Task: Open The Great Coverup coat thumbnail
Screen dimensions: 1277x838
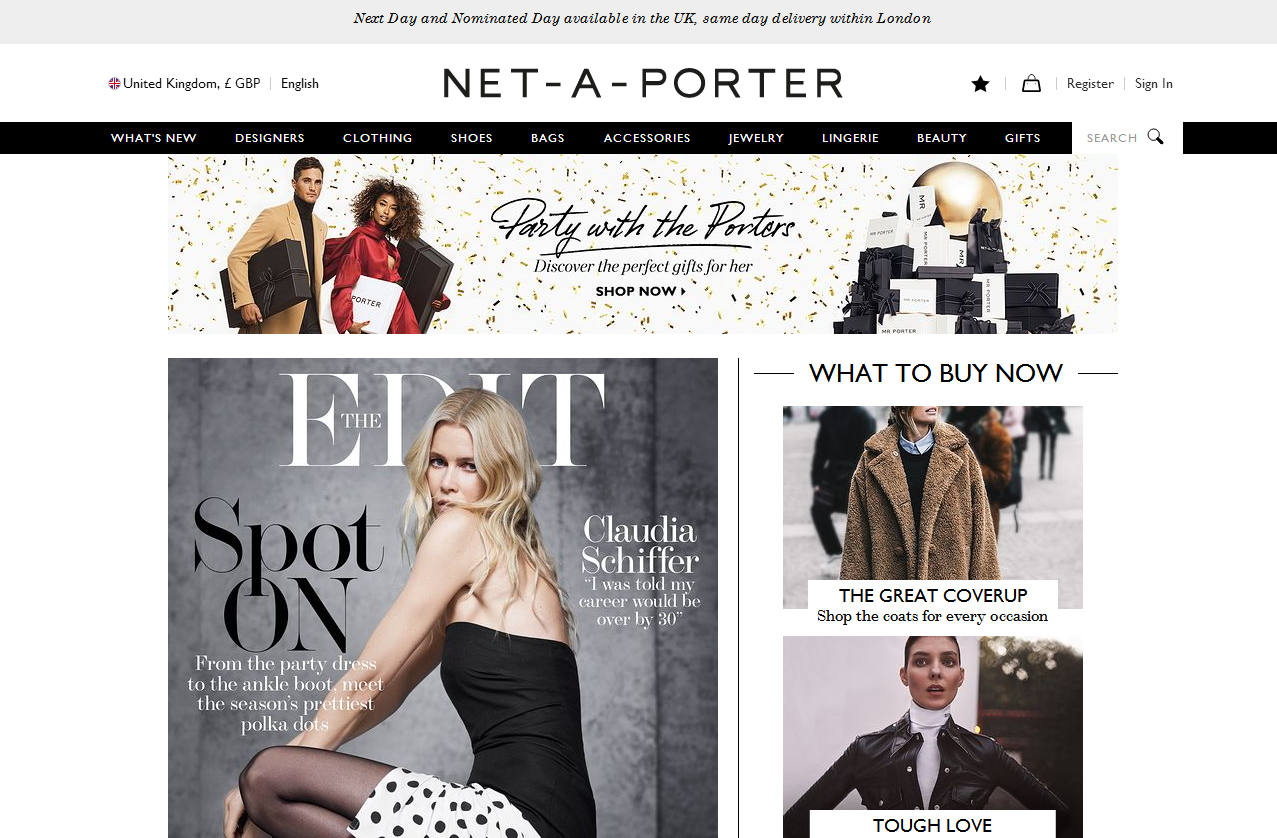Action: click(933, 507)
